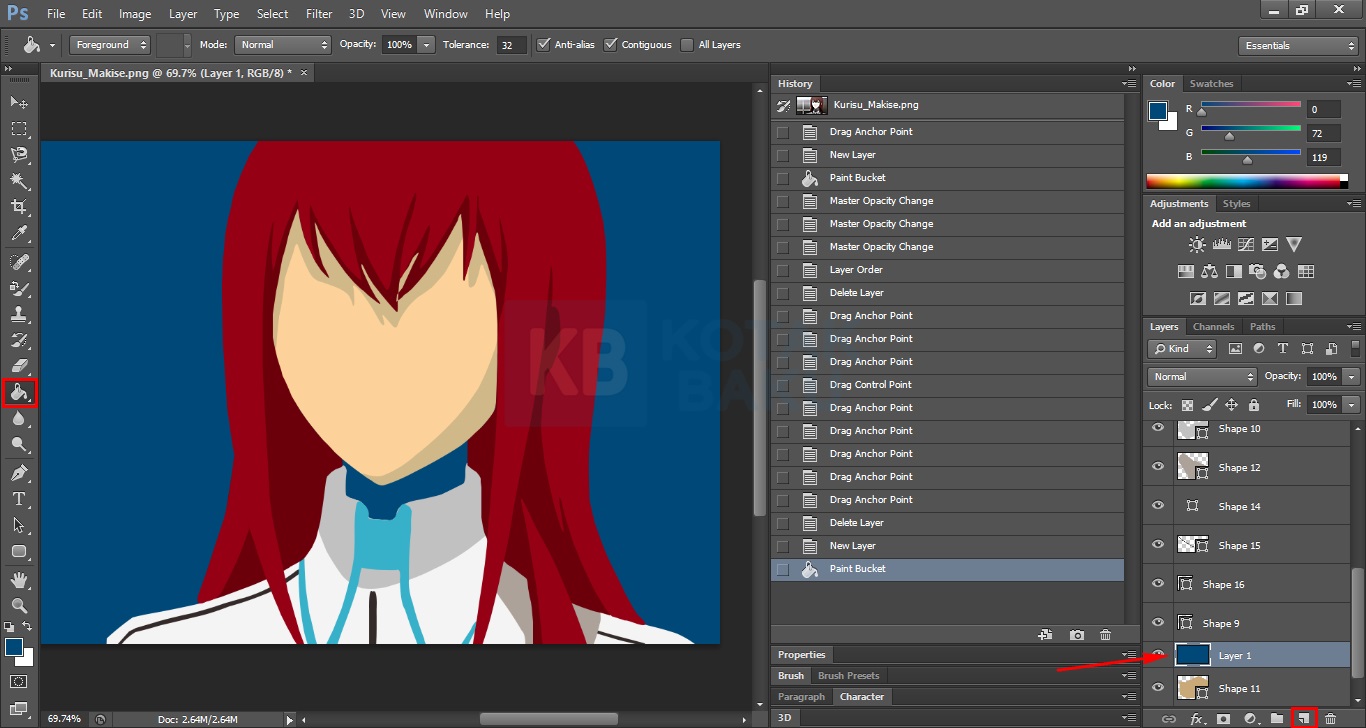Create a new snapshot in the History panel

(1077, 634)
